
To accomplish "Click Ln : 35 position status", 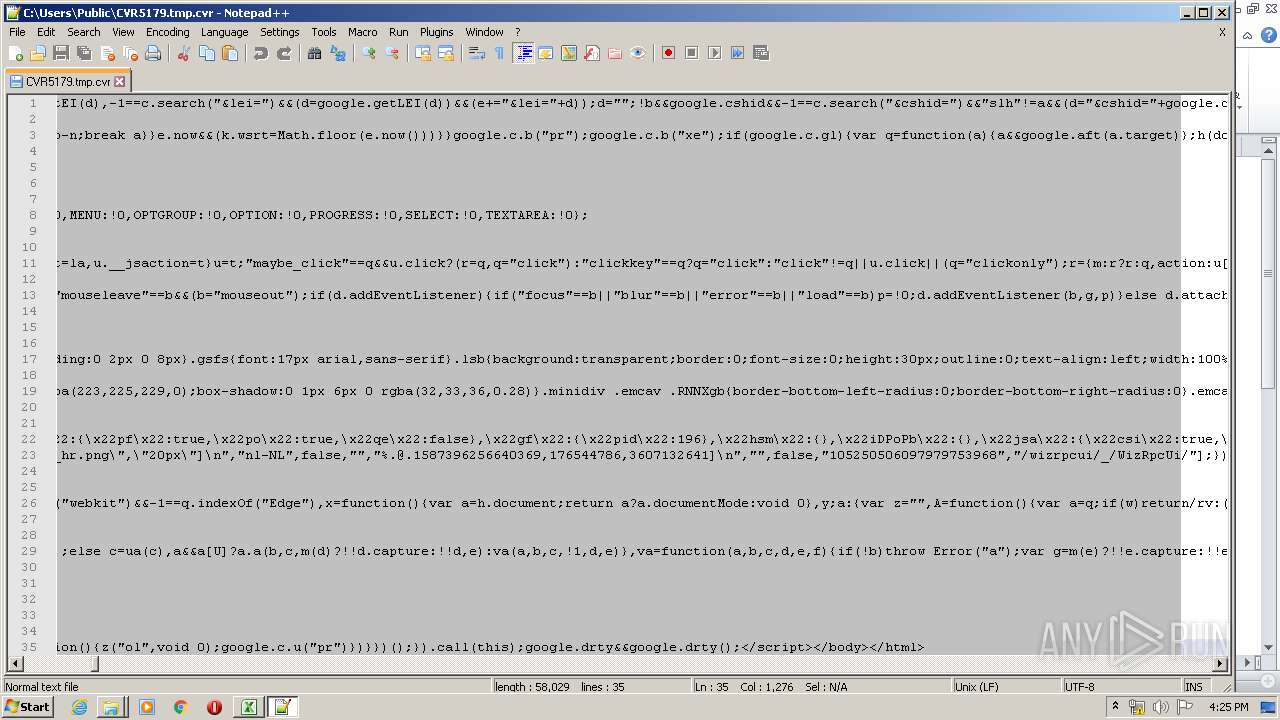I will (711, 687).
